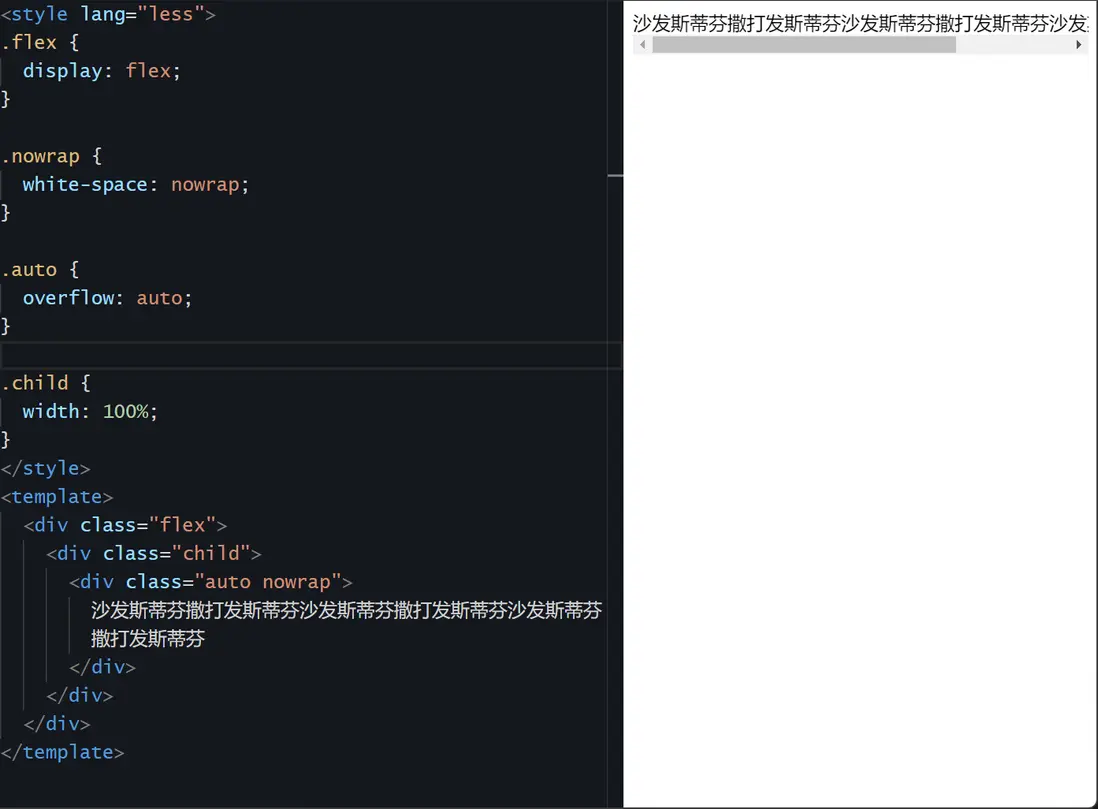Image resolution: width=1098 pixels, height=809 pixels.
Task: Click the "width: 100%;" declaration
Action: tap(90, 411)
